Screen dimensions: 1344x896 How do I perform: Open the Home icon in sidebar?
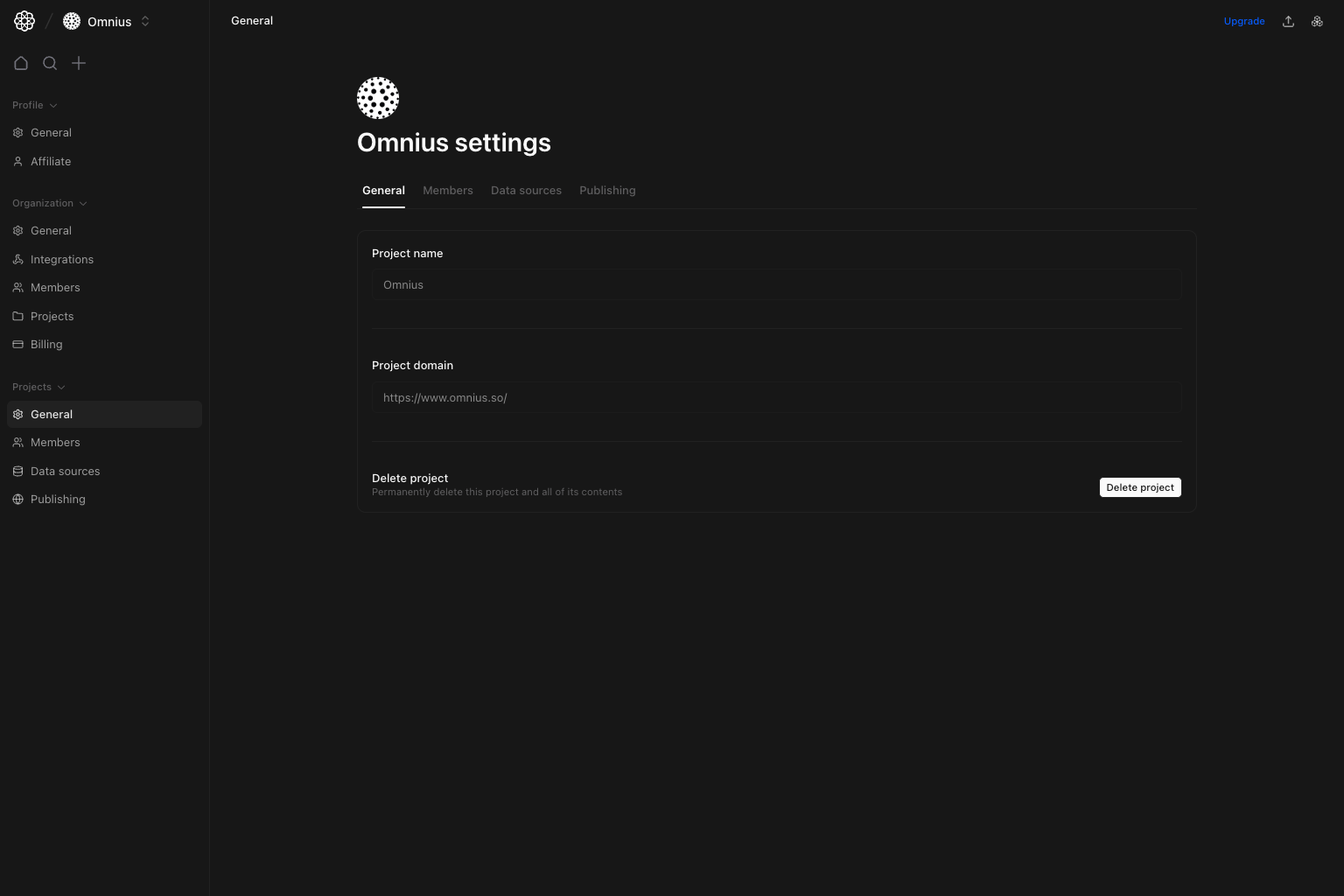(x=21, y=63)
